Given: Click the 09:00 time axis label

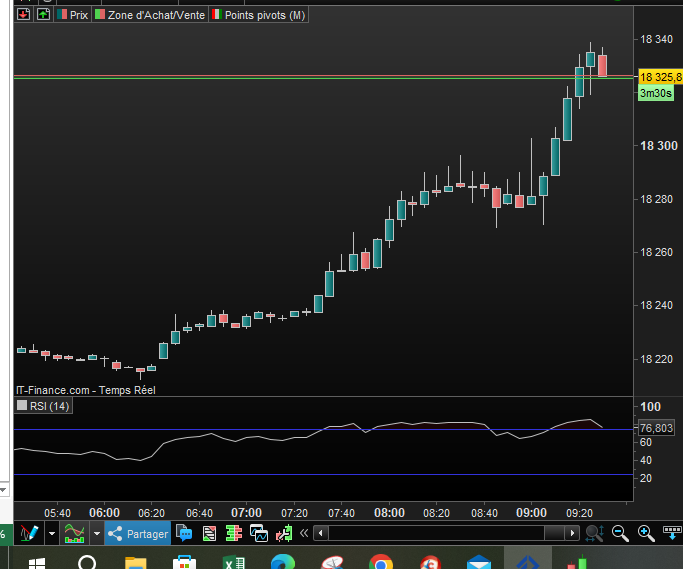Looking at the screenshot, I should (531, 512).
